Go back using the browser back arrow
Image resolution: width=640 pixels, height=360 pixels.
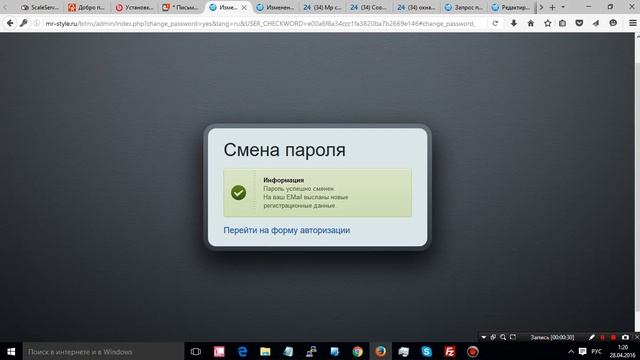click(10, 23)
